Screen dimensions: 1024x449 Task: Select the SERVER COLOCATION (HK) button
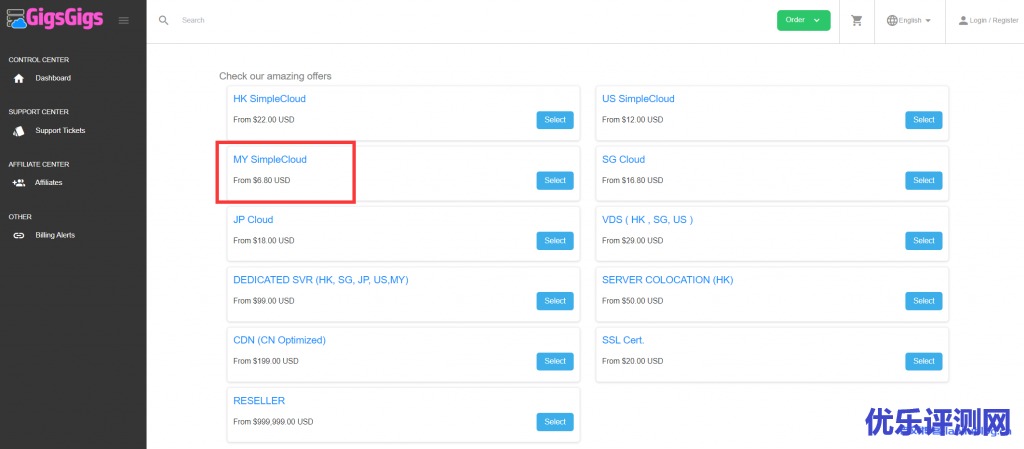pos(923,301)
